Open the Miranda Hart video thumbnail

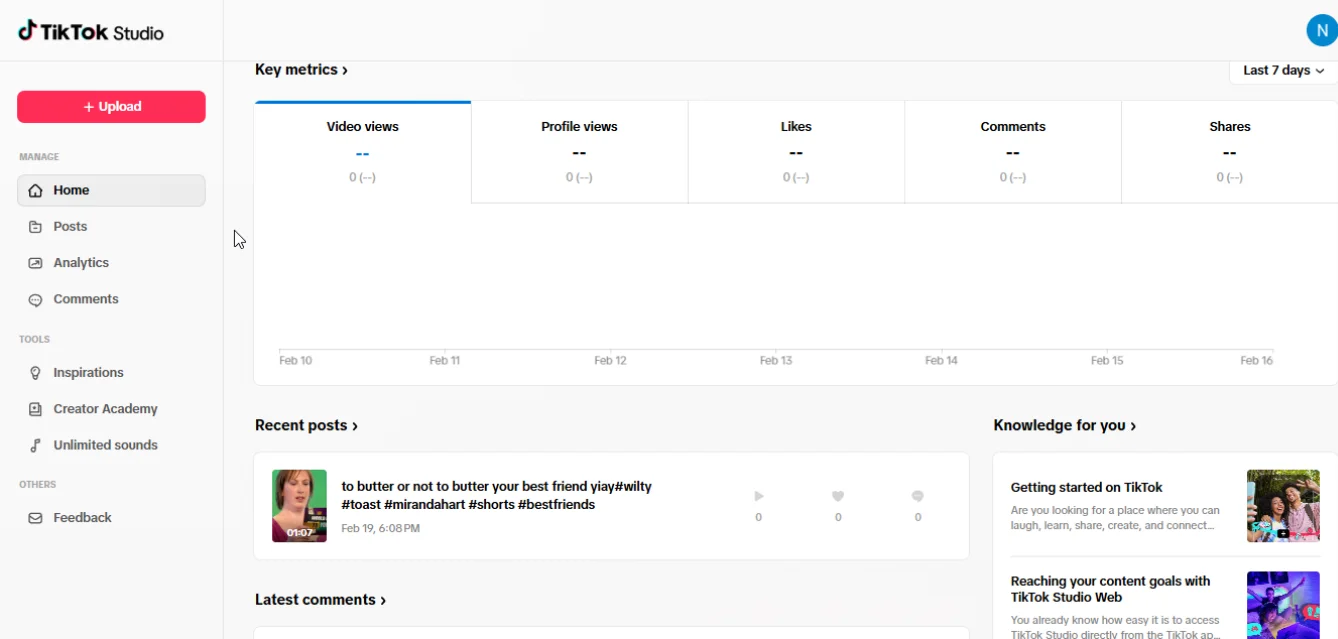(x=299, y=506)
